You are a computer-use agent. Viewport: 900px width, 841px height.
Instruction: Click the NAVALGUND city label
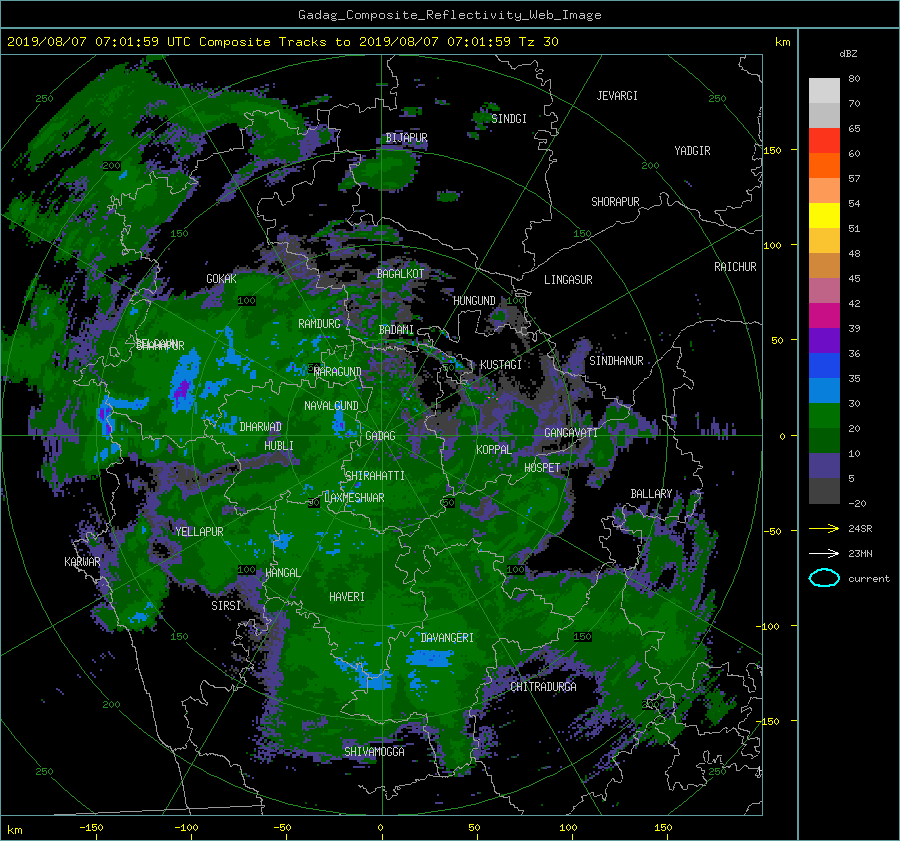[331, 406]
